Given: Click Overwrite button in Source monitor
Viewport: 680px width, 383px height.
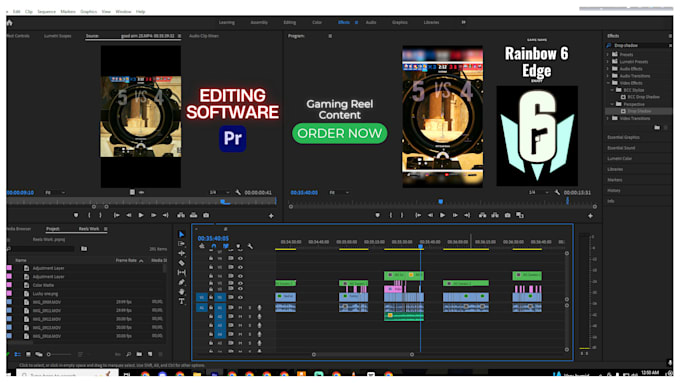Looking at the screenshot, I should [x=193, y=215].
